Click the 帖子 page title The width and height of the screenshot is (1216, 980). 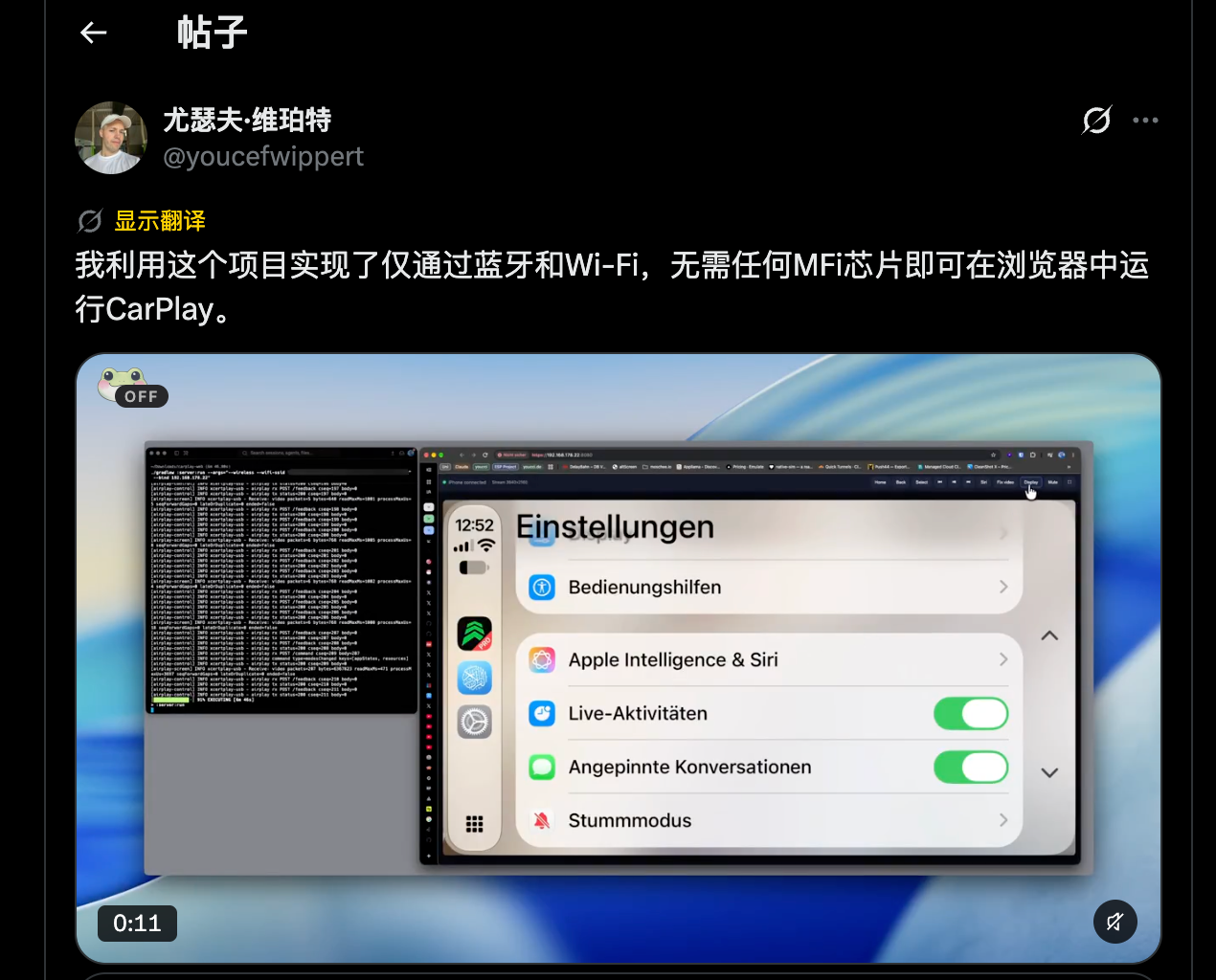coord(212,33)
